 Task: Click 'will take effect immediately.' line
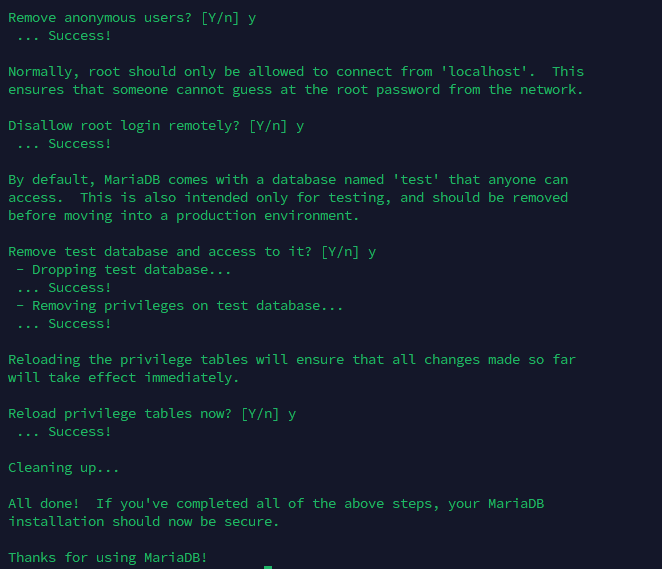(x=124, y=378)
